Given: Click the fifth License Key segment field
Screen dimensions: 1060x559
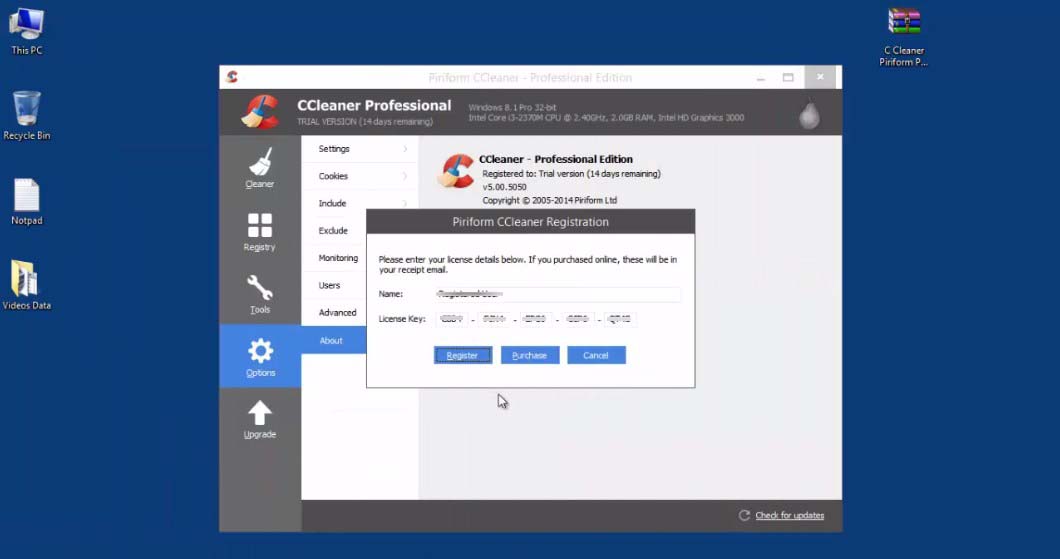Looking at the screenshot, I should pyautogui.click(x=620, y=319).
